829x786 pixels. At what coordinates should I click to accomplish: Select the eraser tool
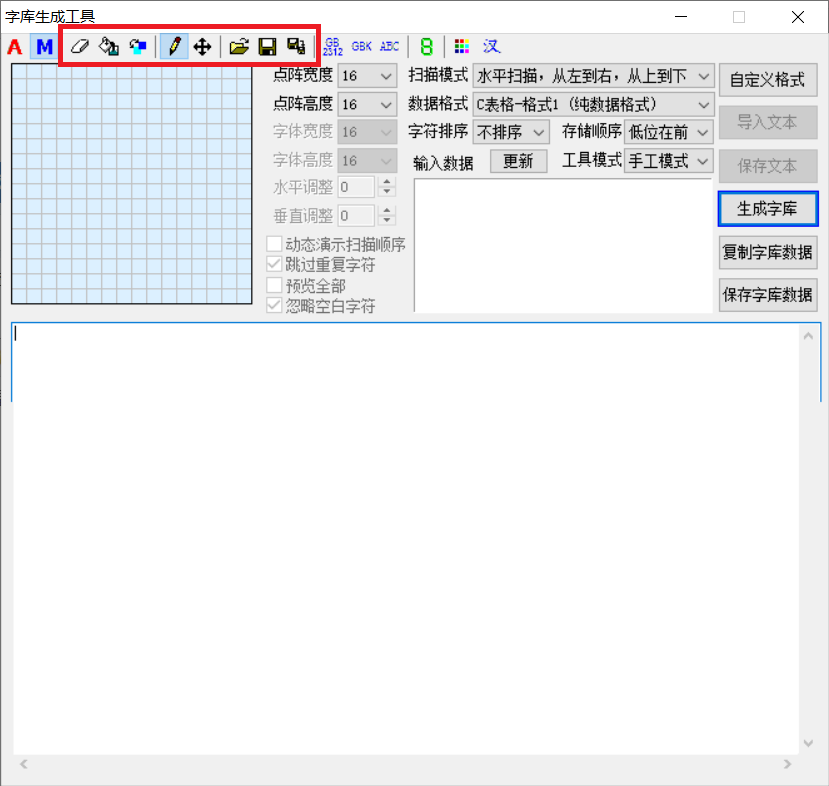tap(80, 47)
